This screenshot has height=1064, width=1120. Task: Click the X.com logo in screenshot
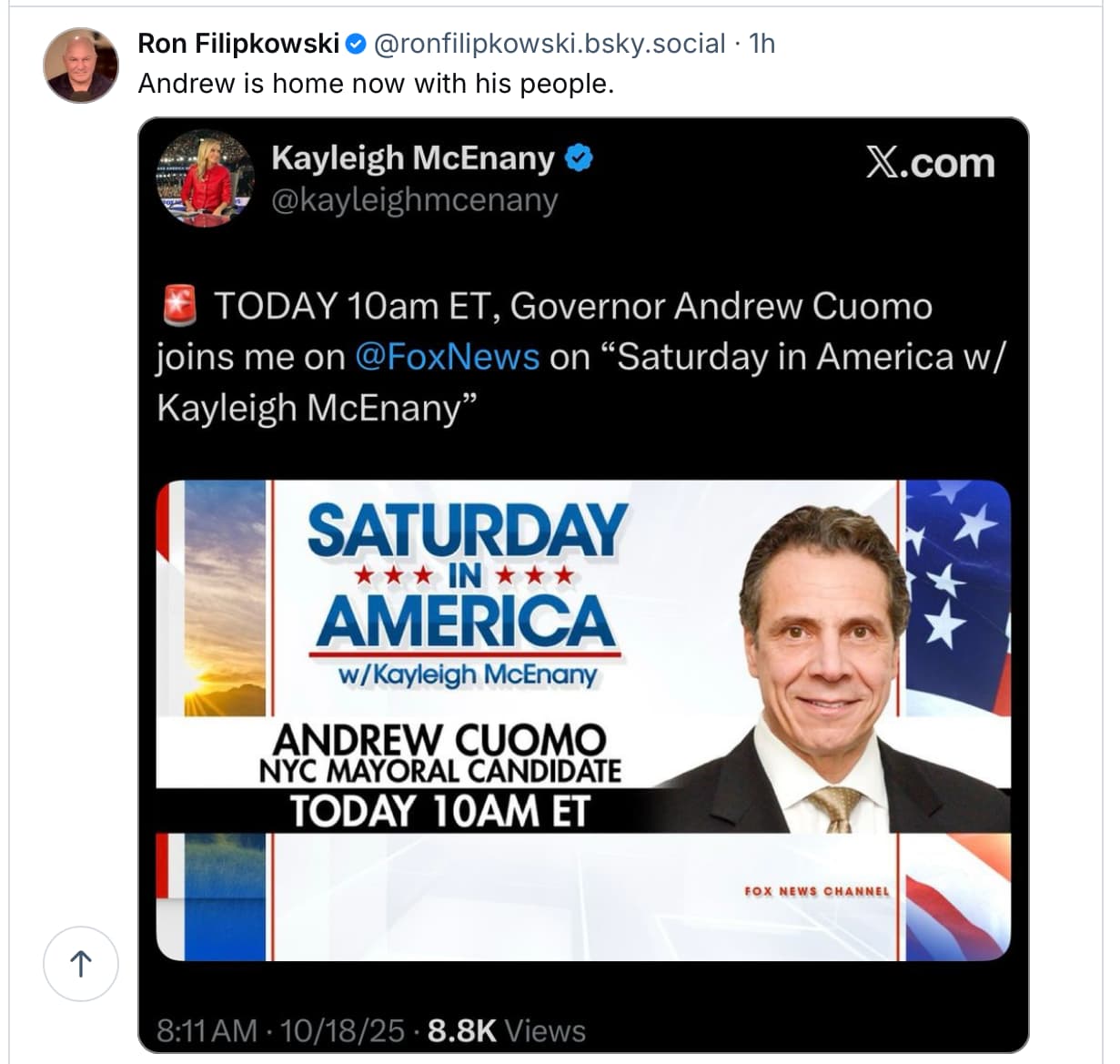tap(930, 163)
